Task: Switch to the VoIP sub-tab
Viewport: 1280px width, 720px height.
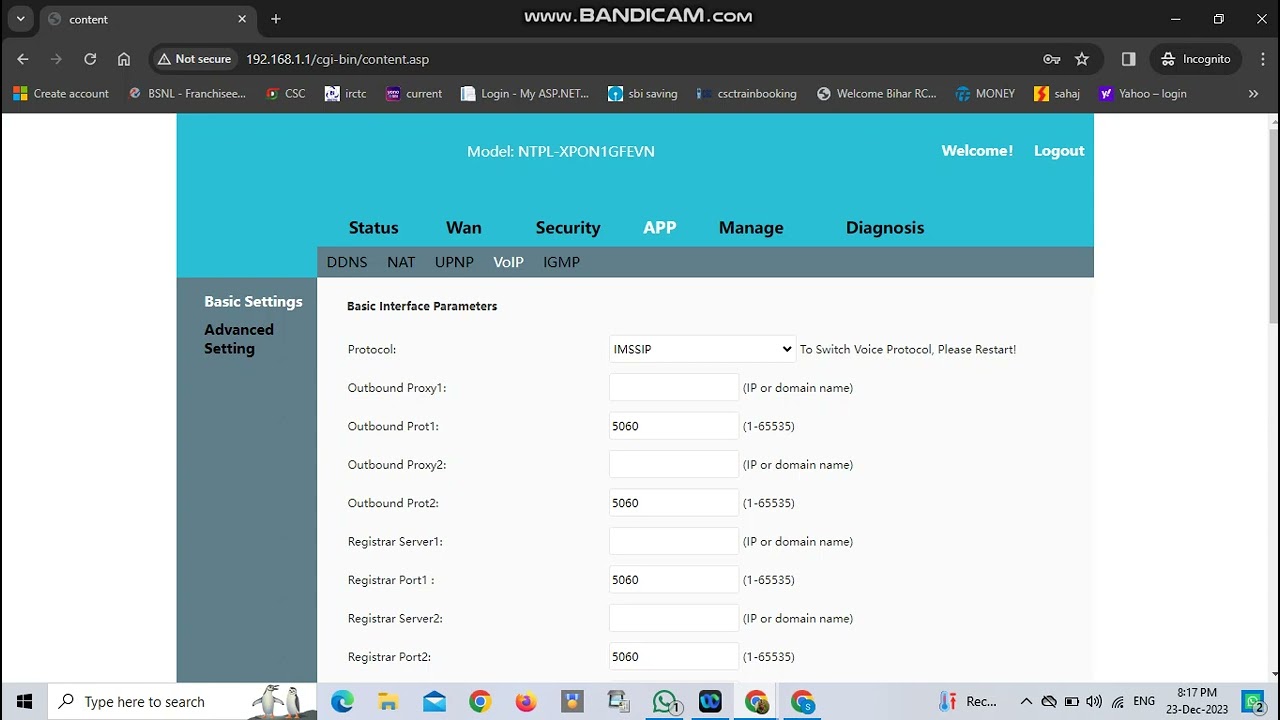Action: (x=508, y=262)
